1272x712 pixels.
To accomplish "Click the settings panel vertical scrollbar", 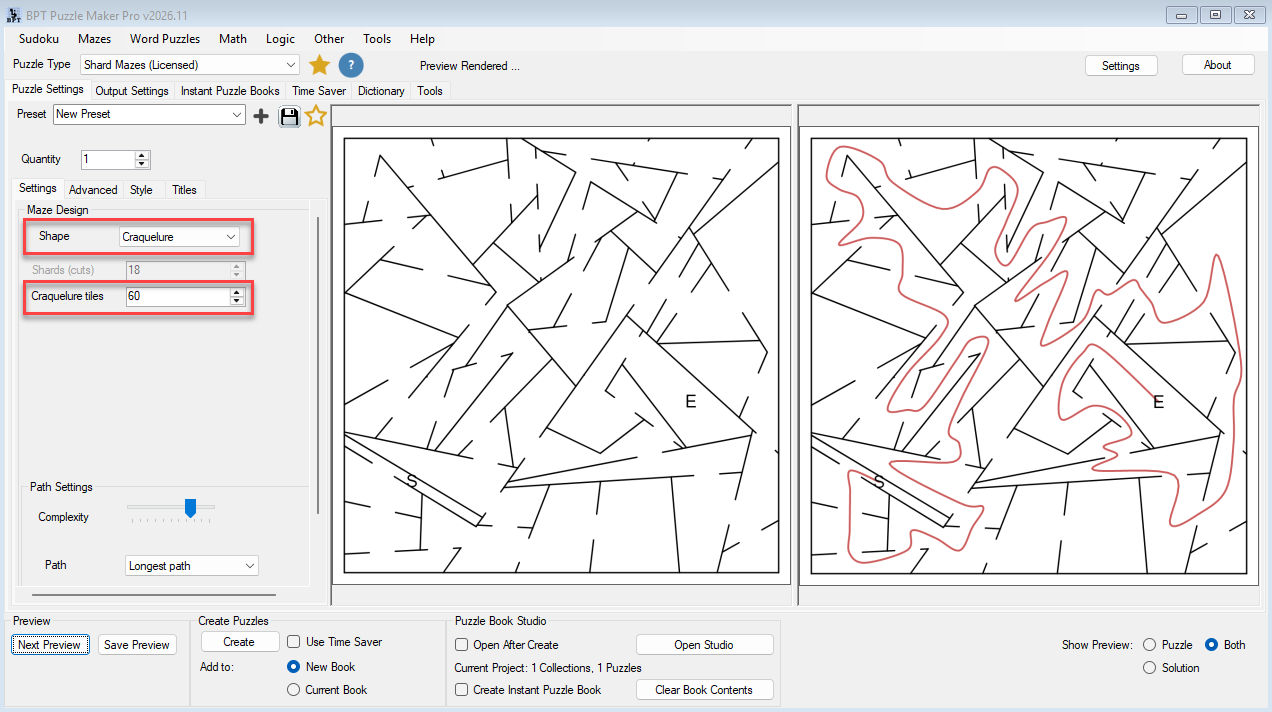I will tap(318, 365).
